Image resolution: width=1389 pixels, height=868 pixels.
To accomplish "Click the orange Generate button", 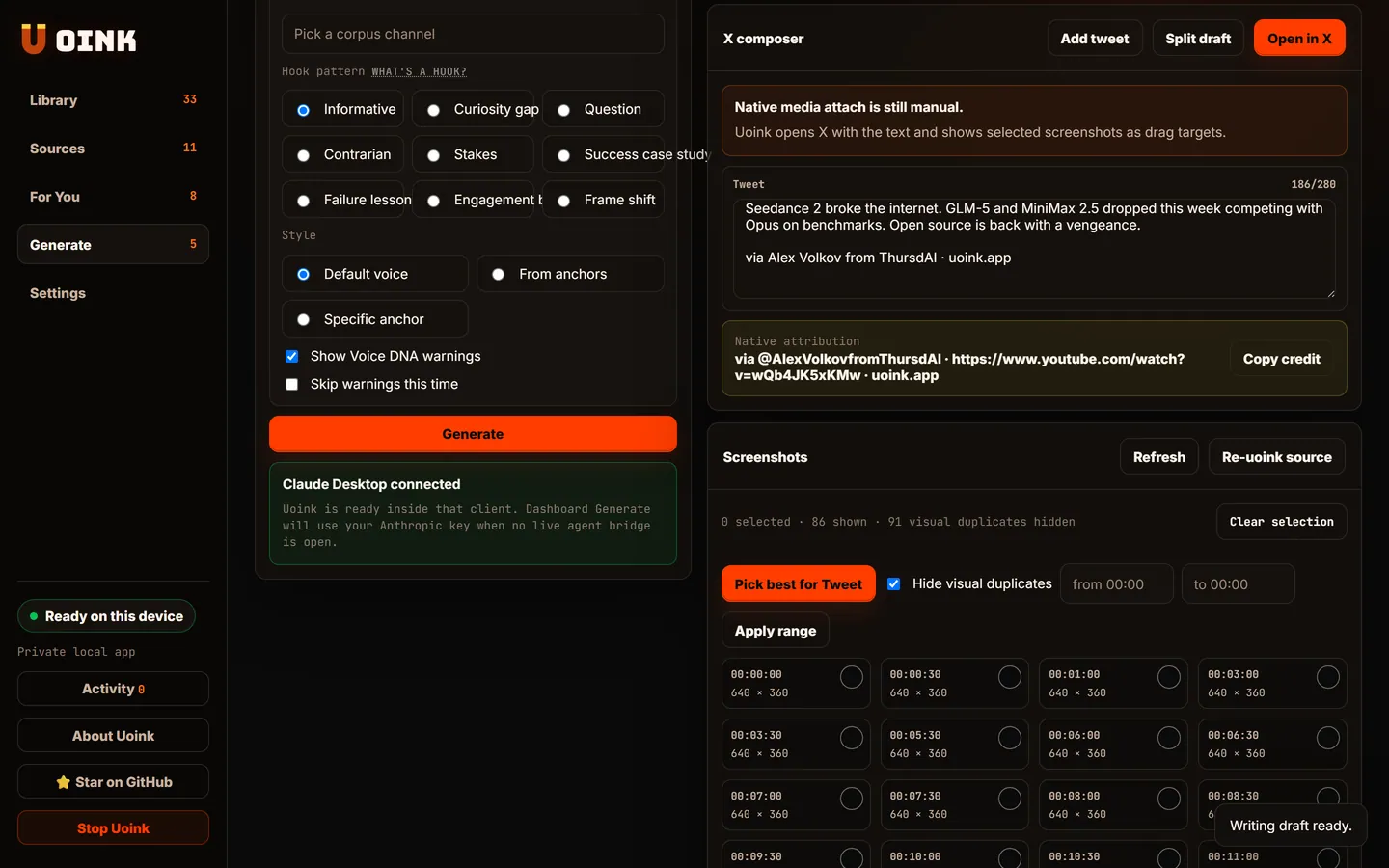I will click(473, 434).
